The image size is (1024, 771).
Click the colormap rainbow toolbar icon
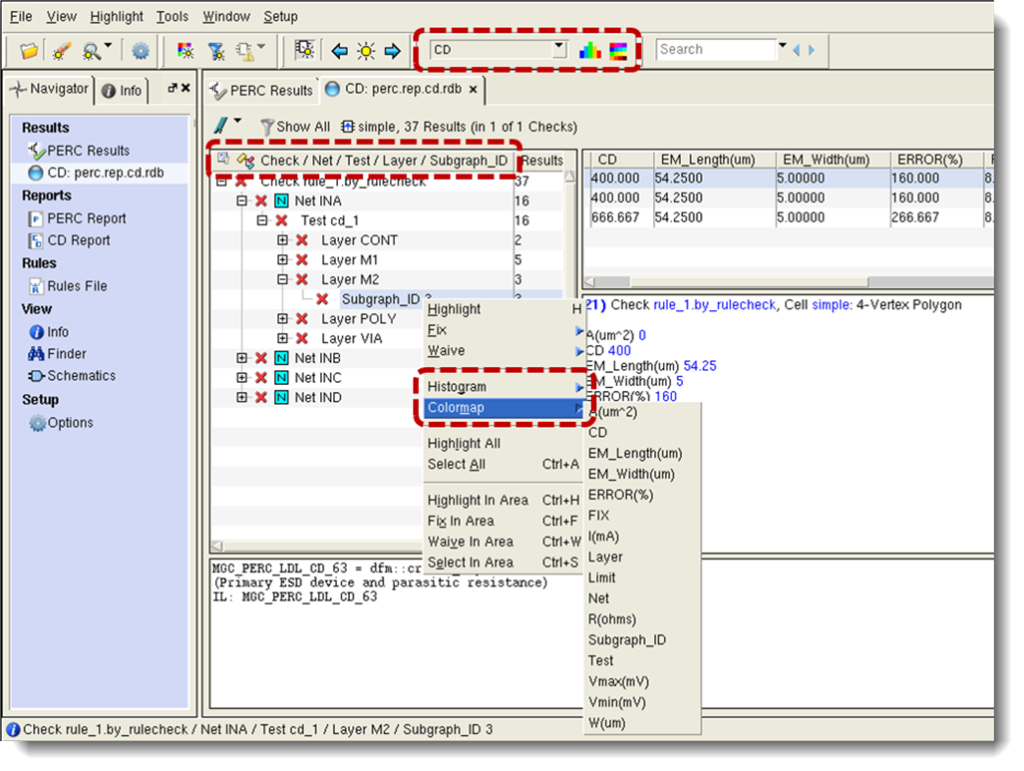[618, 50]
